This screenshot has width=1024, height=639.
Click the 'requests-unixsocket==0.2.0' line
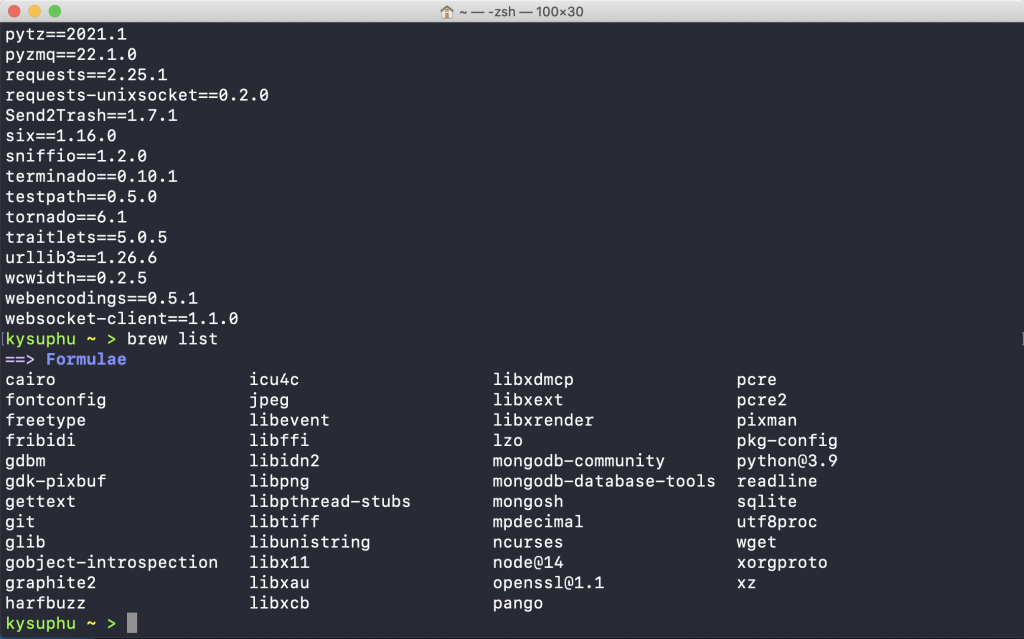pos(137,95)
